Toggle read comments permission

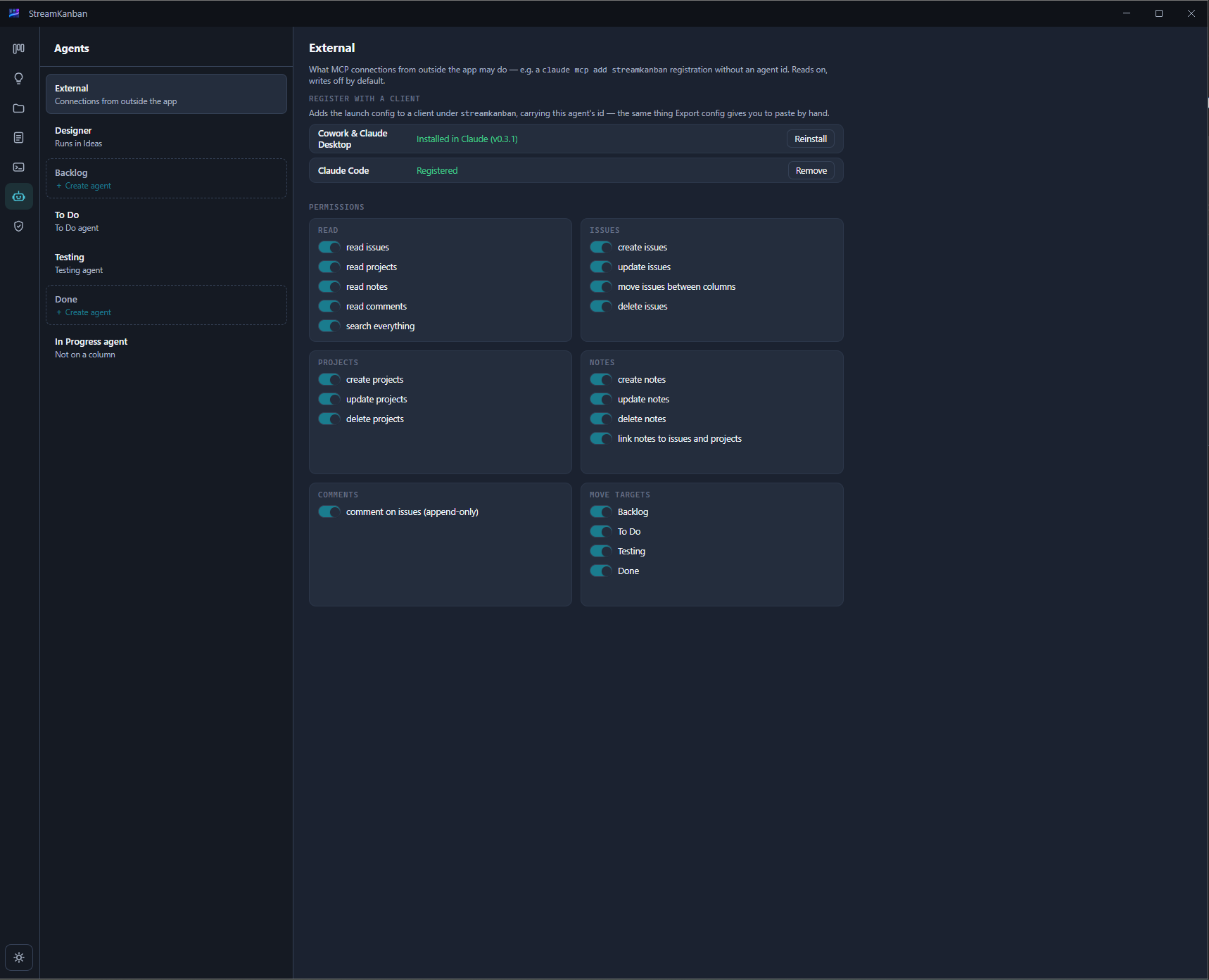pos(329,306)
